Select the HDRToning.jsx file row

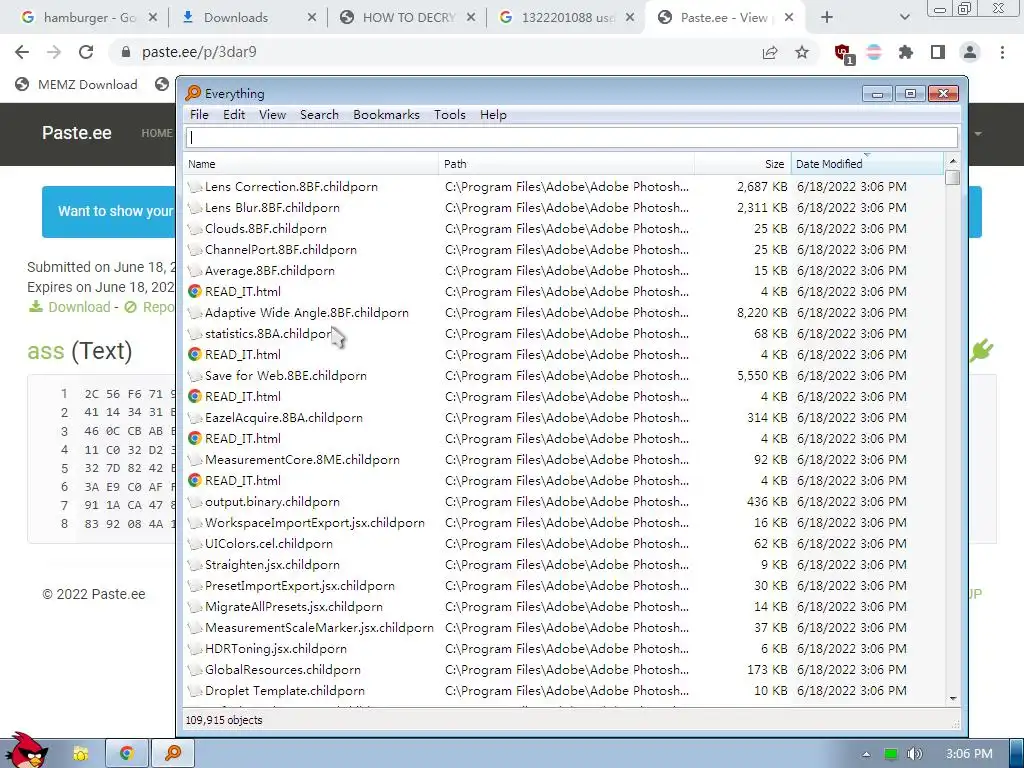(564, 648)
